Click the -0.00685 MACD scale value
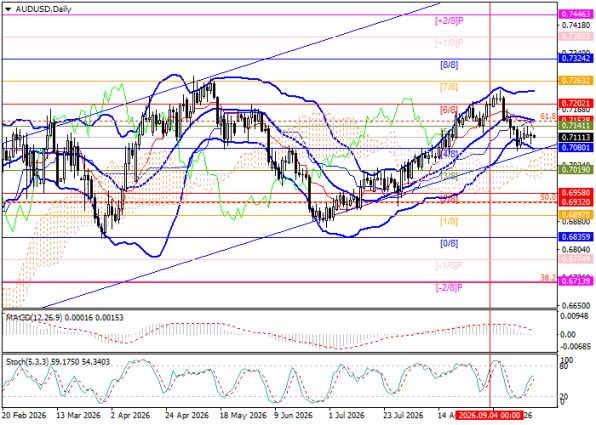 point(576,347)
